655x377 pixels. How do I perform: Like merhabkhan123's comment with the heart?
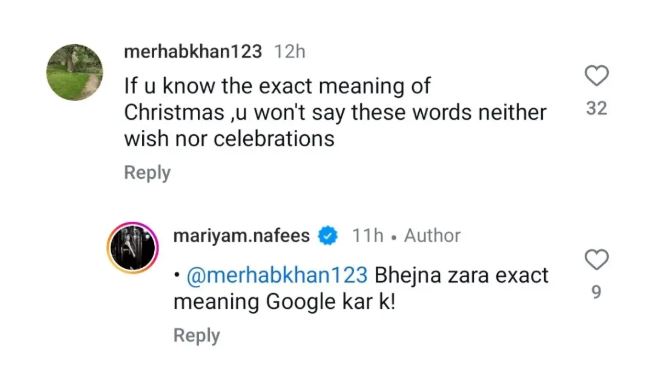(596, 76)
